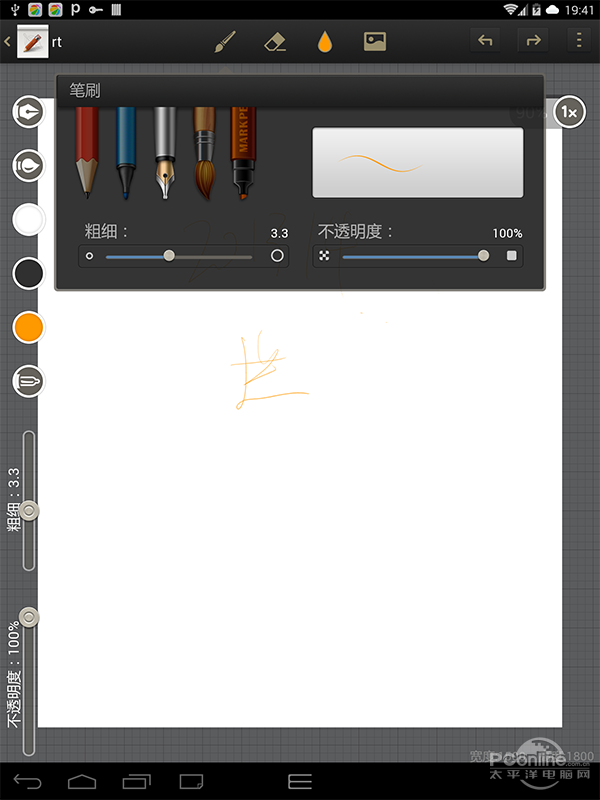Tap the fountain pen nib sidebar button
Viewport: 600px width, 800px height.
[29, 111]
